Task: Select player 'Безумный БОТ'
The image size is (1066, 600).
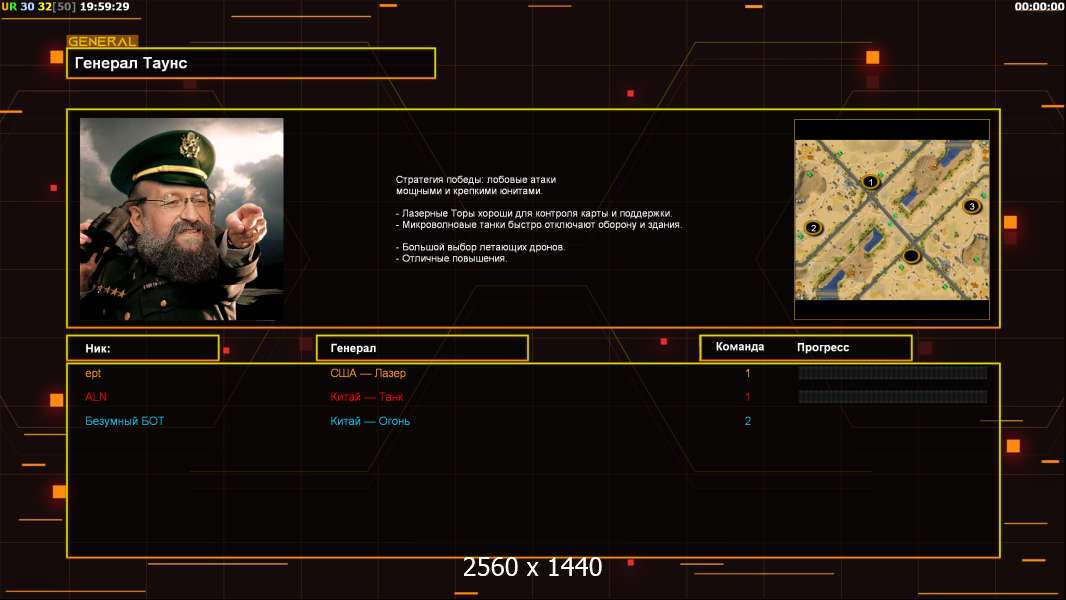Action: [124, 421]
